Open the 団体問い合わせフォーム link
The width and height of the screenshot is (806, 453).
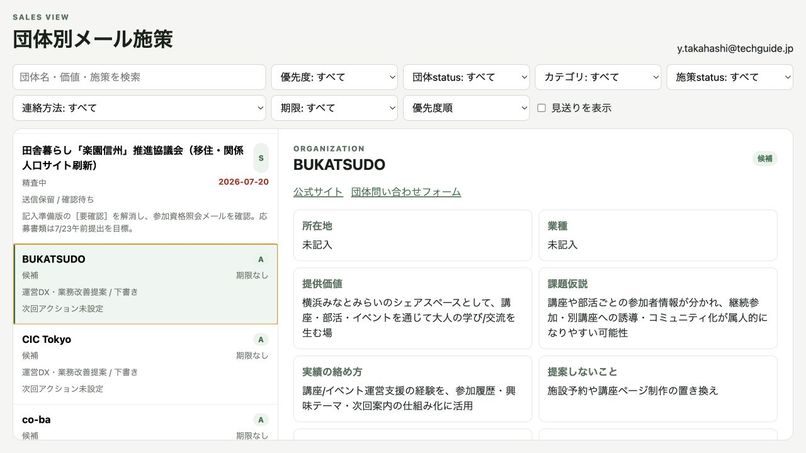coord(406,192)
